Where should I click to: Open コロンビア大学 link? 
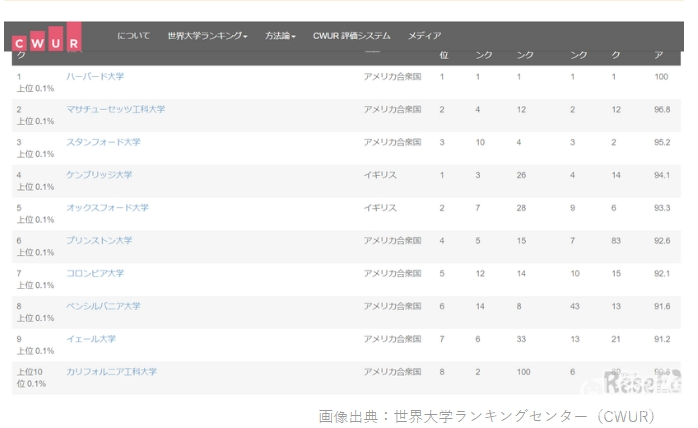click(95, 273)
